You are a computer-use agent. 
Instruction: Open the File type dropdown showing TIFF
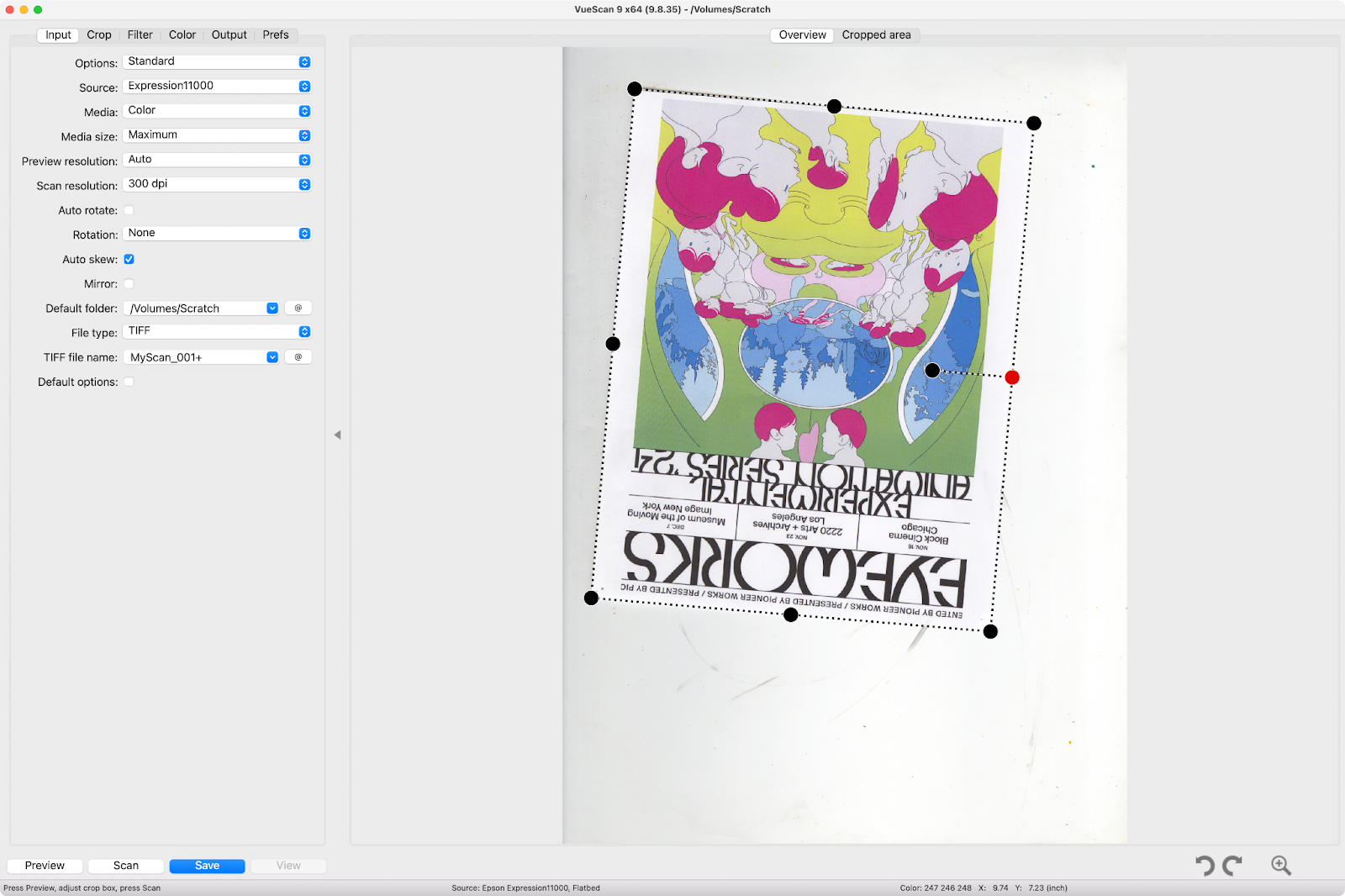coord(217,332)
